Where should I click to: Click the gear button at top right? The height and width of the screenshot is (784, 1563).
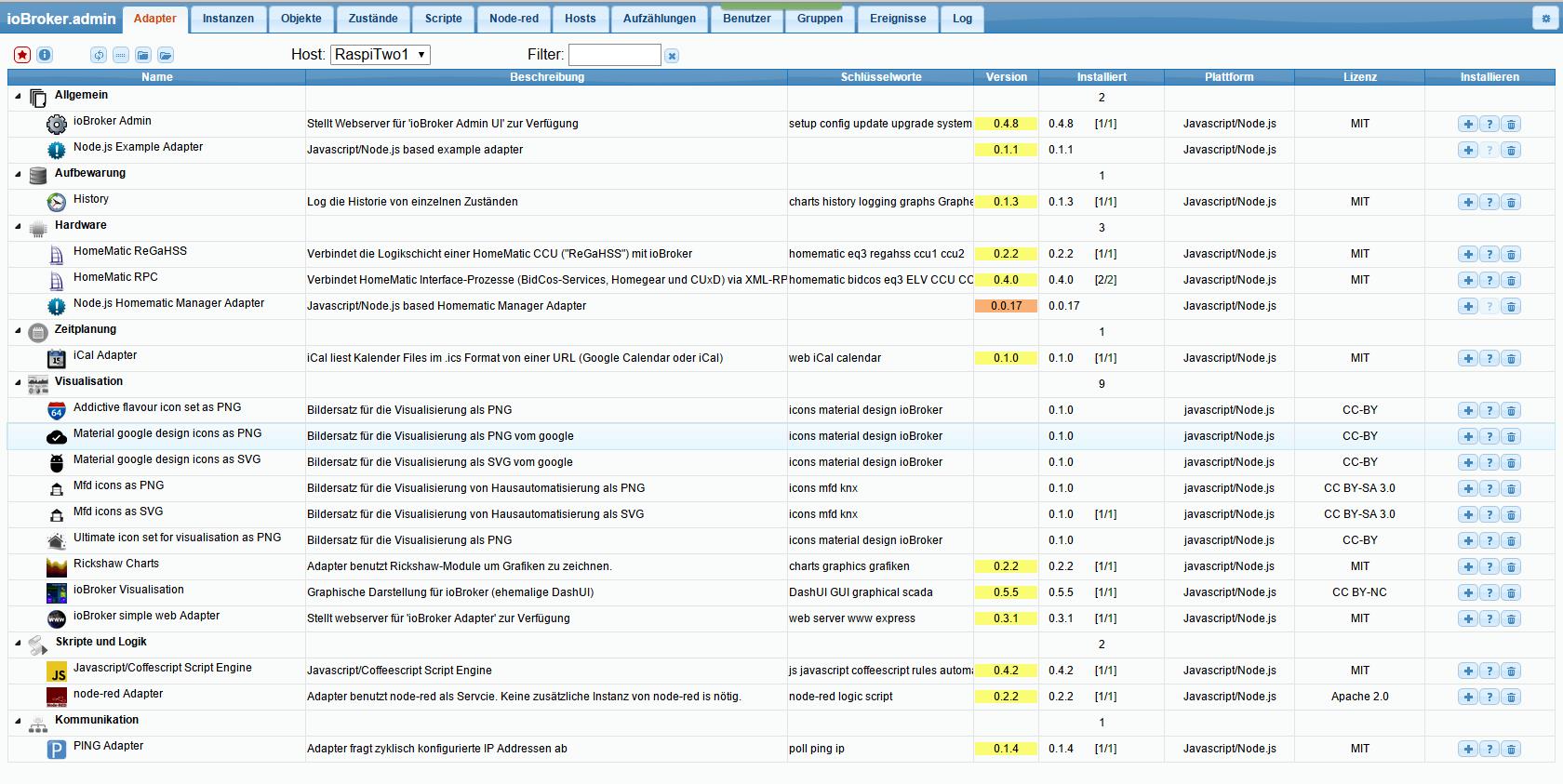(x=1546, y=19)
